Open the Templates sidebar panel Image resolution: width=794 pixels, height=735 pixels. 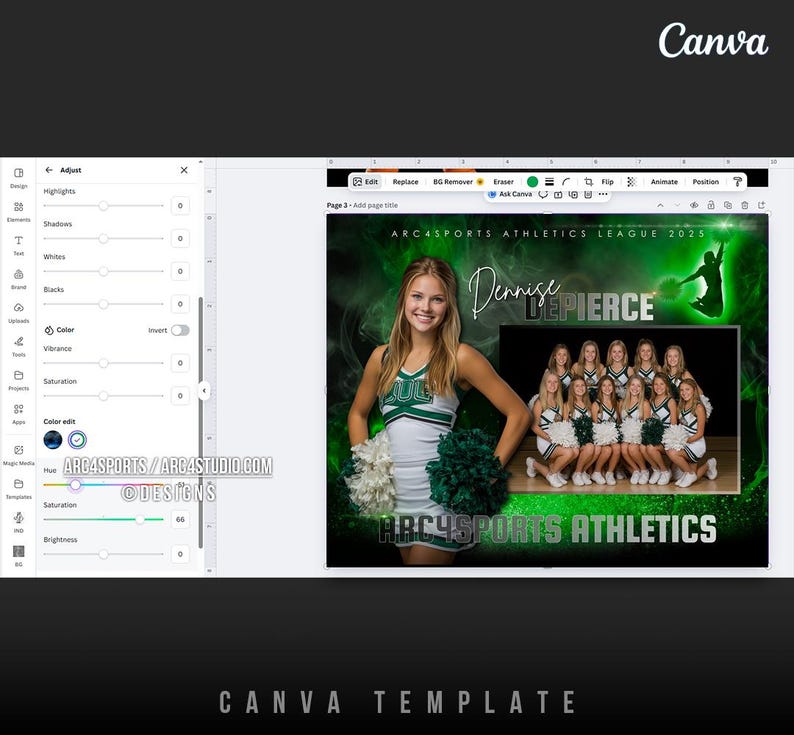click(19, 489)
